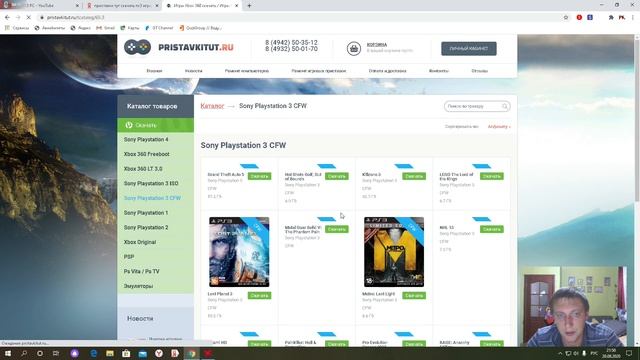Launch Microsoft Edge from the taskbar
The width and height of the screenshot is (640, 360).
pyautogui.click(x=93, y=353)
